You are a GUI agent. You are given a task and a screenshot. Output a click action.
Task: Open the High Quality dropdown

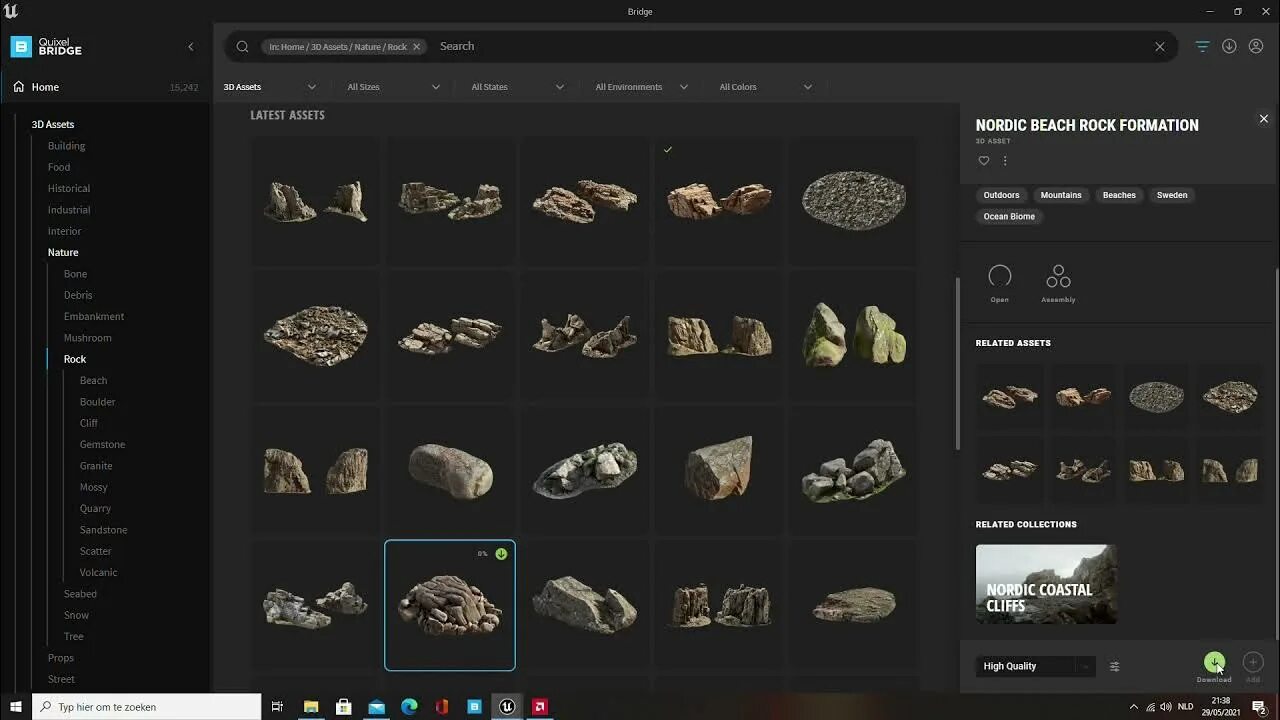[x=1034, y=666]
